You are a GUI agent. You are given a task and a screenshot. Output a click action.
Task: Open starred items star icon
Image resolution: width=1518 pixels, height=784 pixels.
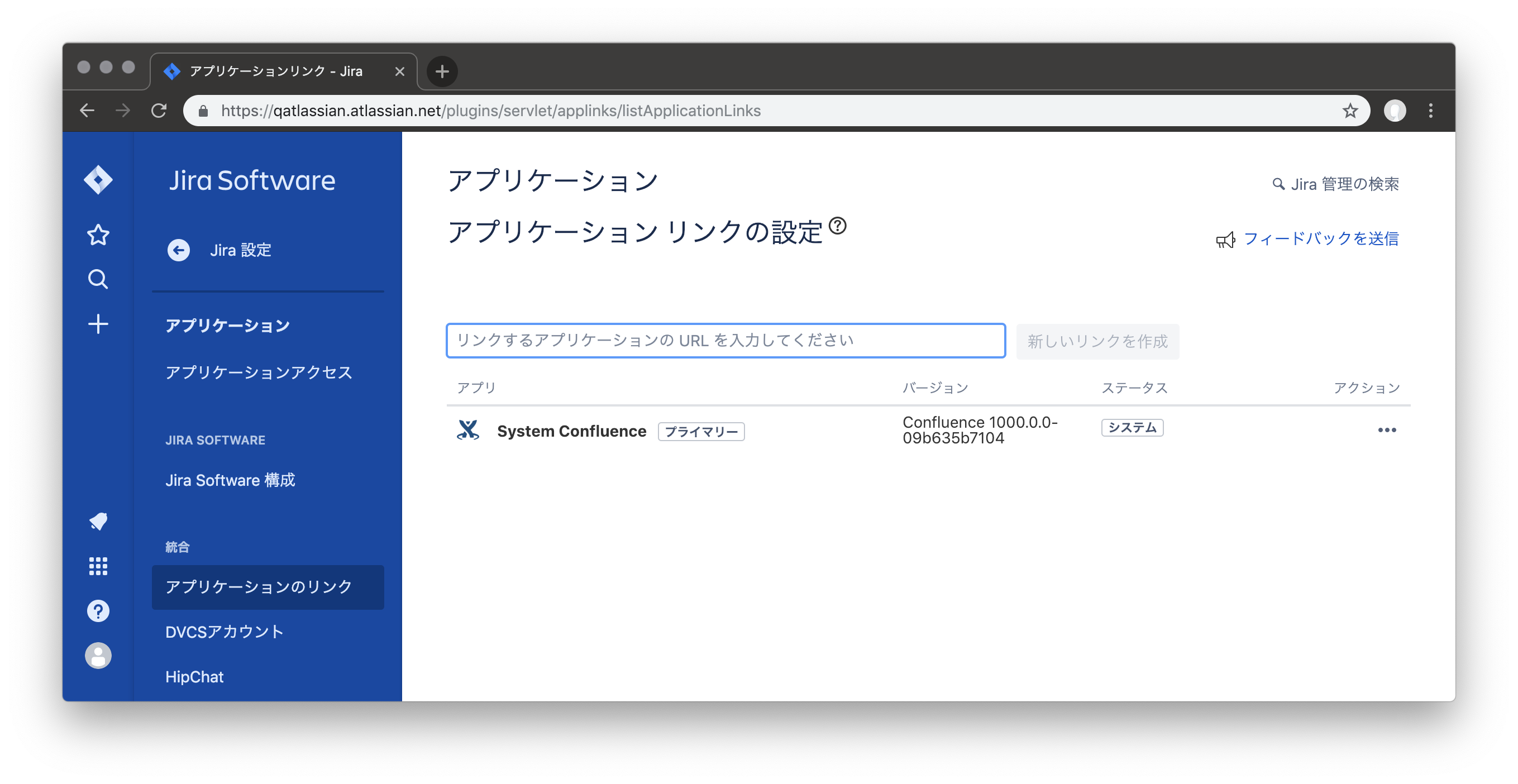click(98, 235)
